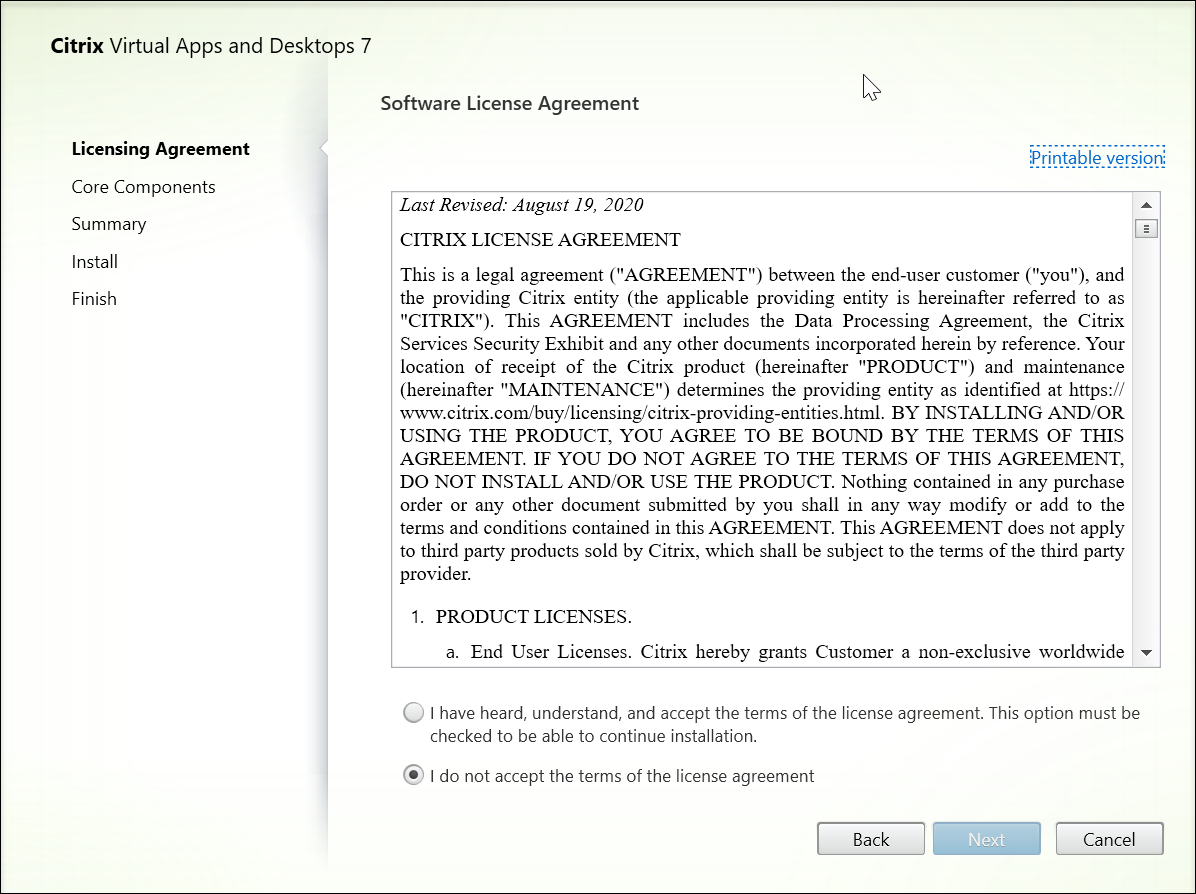Screen dimensions: 1196x894
Task: Click the scrollbar up arrow
Action: coord(1146,204)
